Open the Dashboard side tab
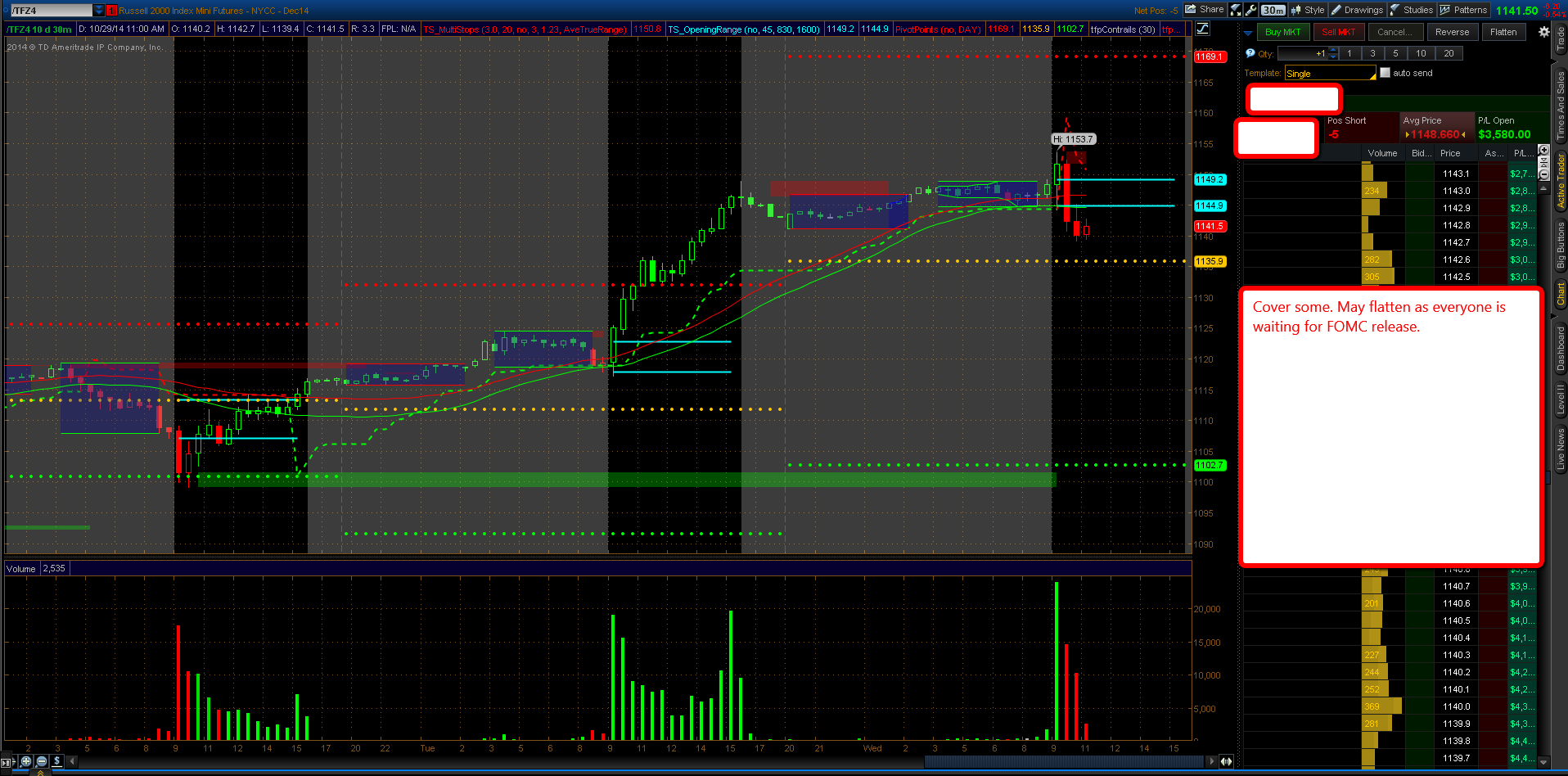This screenshot has height=776, width=1568. (1560, 349)
